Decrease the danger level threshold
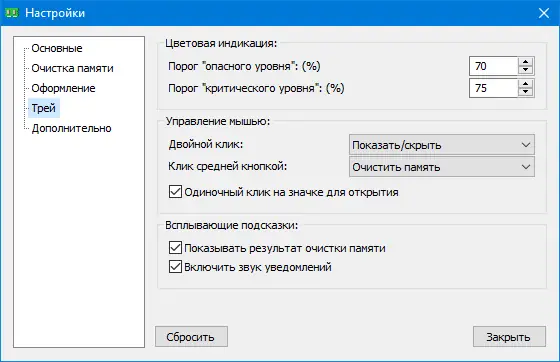The height and width of the screenshot is (362, 560). (525, 70)
